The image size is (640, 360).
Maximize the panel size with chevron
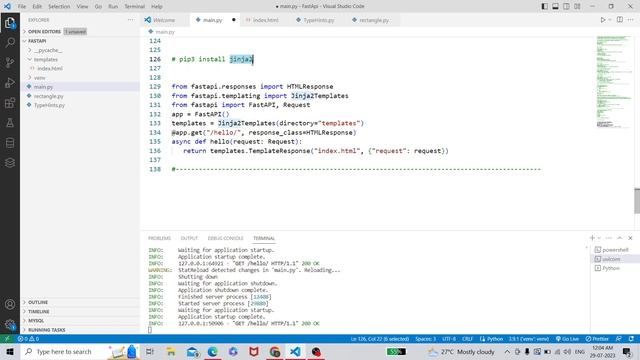620,238
